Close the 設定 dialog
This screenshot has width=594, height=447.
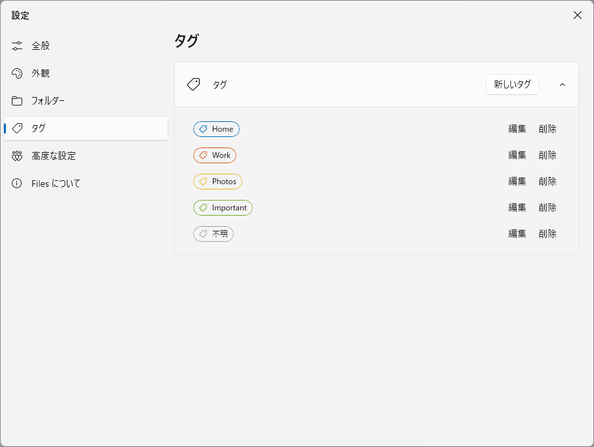(577, 15)
